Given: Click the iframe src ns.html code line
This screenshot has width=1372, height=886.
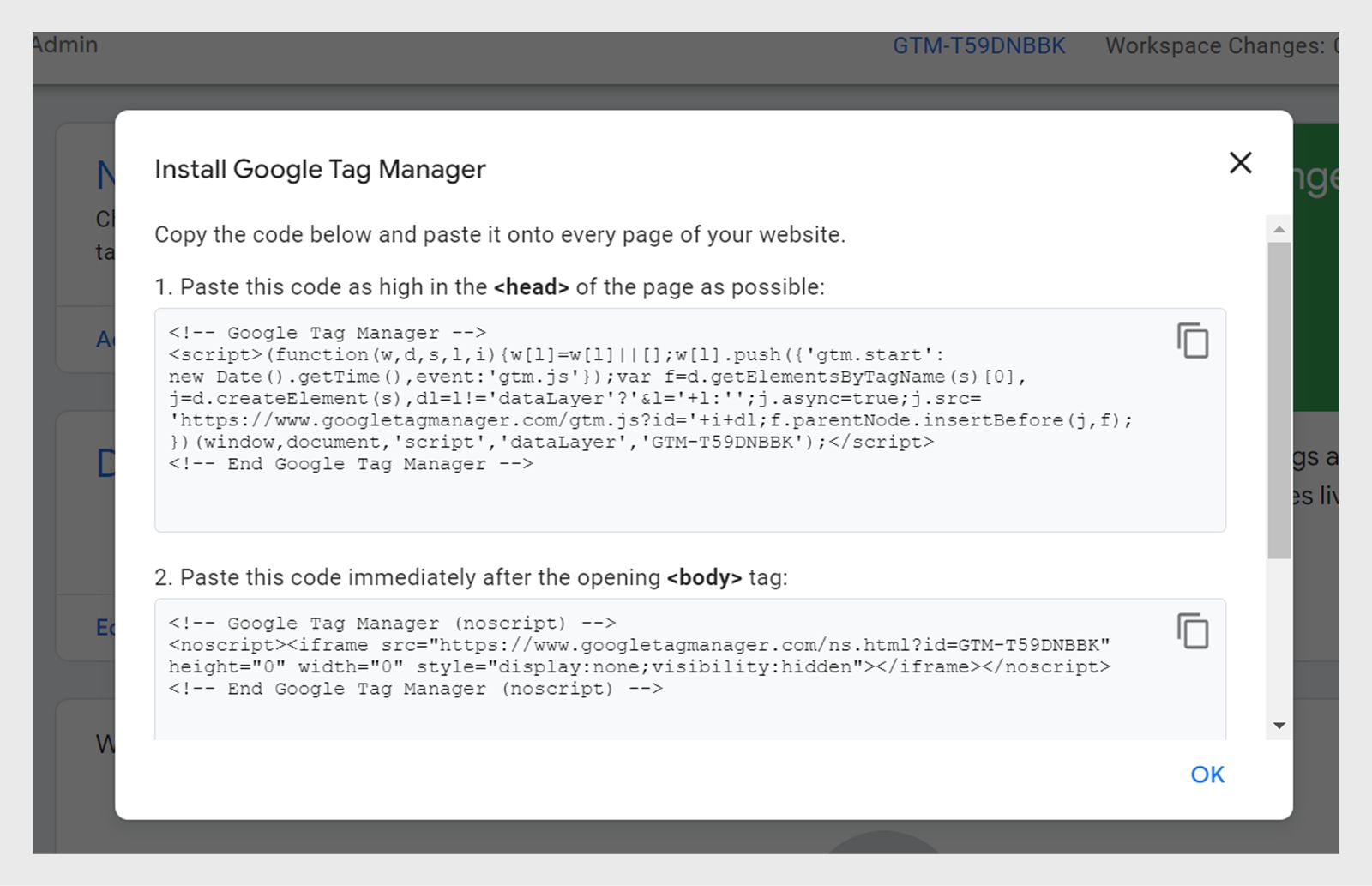Looking at the screenshot, I should click(640, 645).
